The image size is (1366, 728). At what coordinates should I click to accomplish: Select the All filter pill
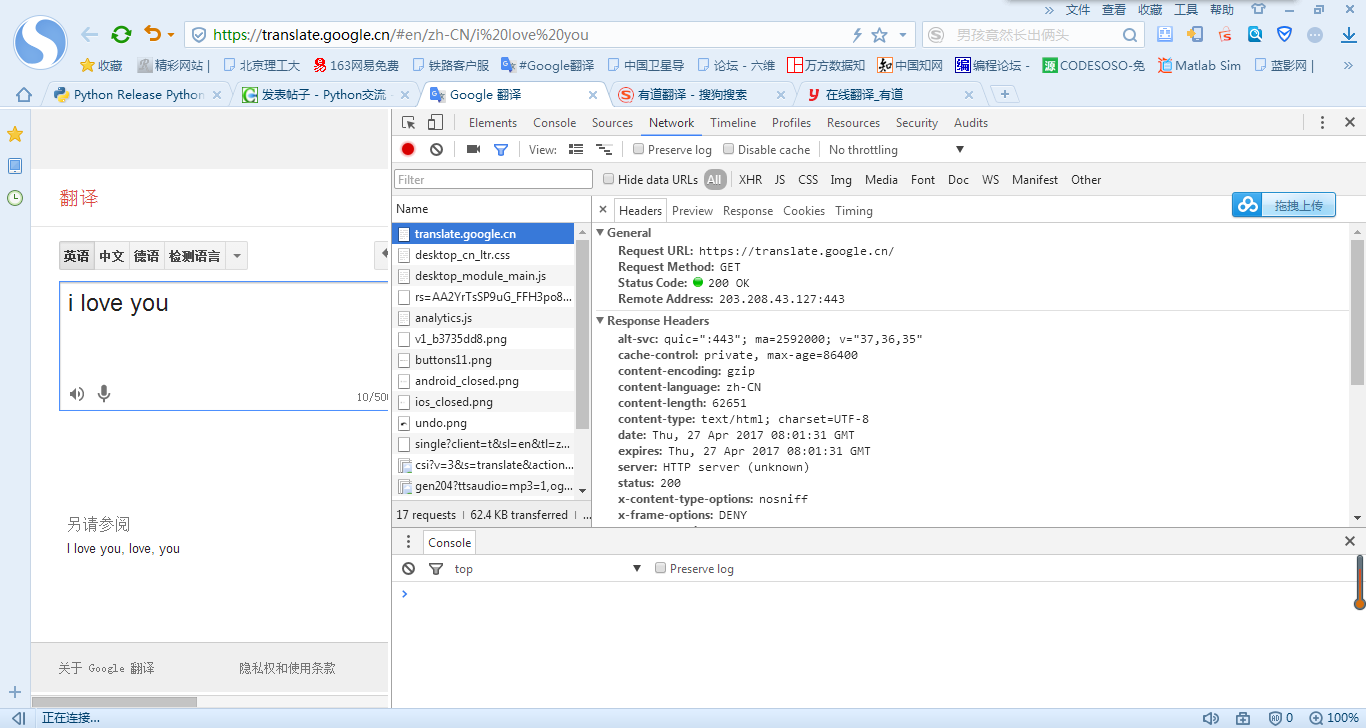[714, 180]
